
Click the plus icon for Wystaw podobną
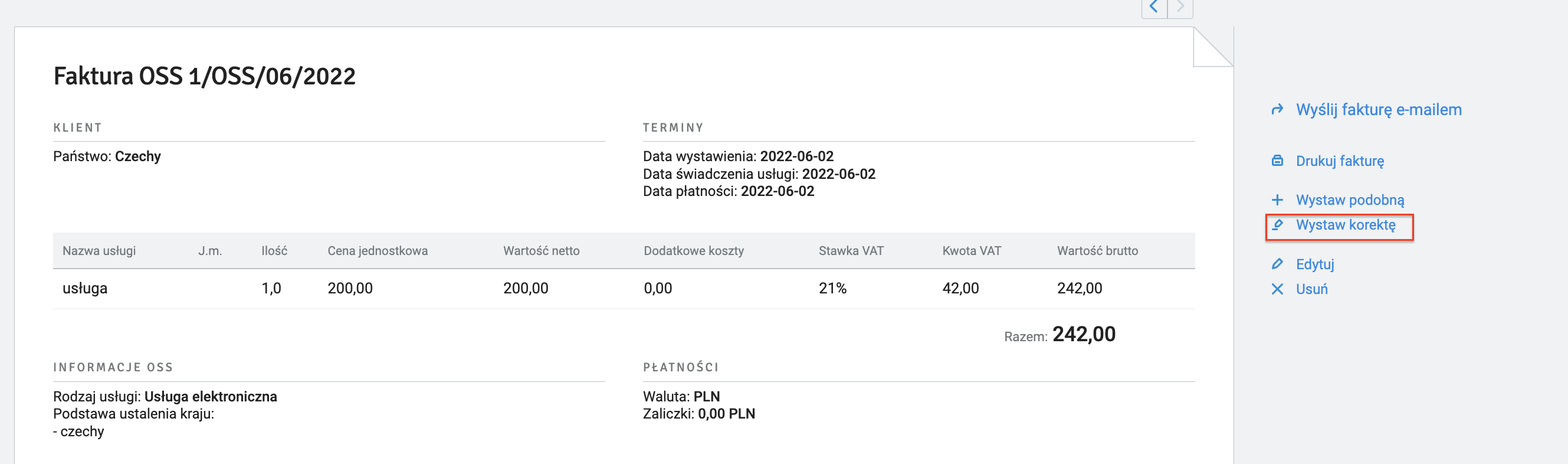1277,200
